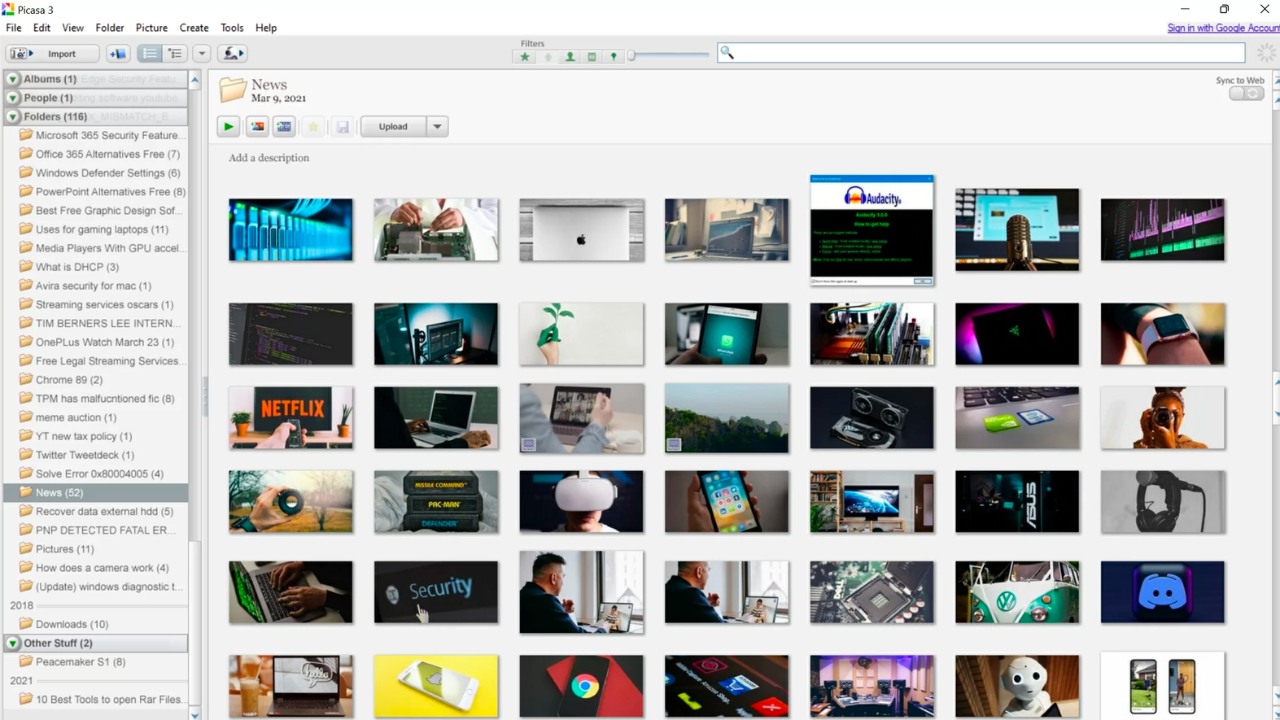Open the Picture menu
This screenshot has width=1280, height=720.
[152, 28]
